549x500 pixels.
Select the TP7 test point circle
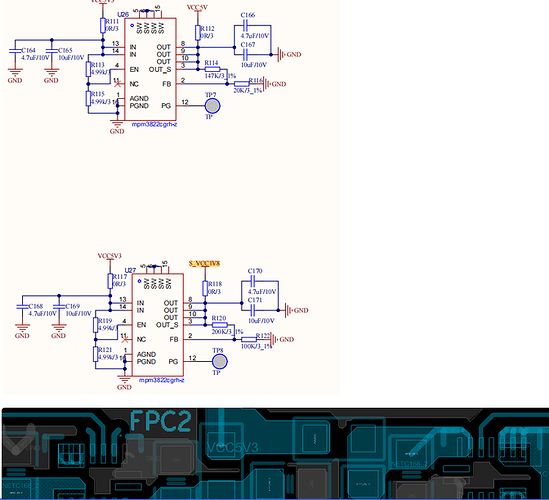(212, 106)
